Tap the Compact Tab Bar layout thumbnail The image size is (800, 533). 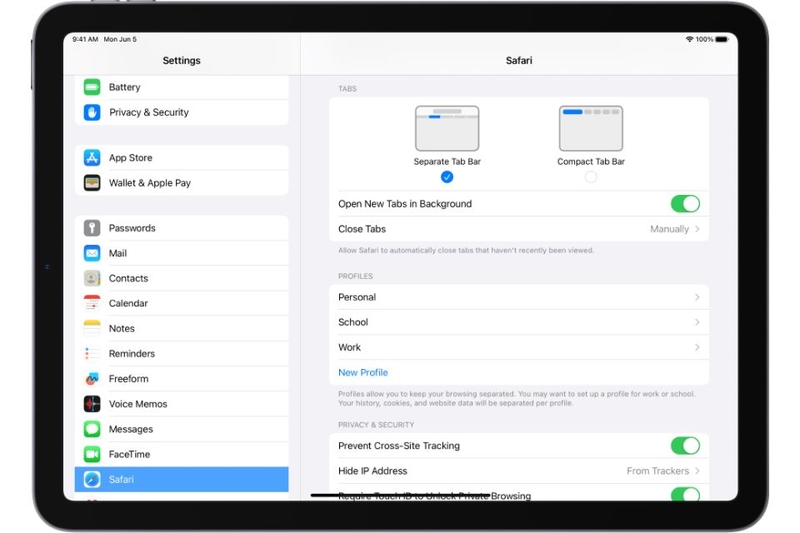click(591, 128)
